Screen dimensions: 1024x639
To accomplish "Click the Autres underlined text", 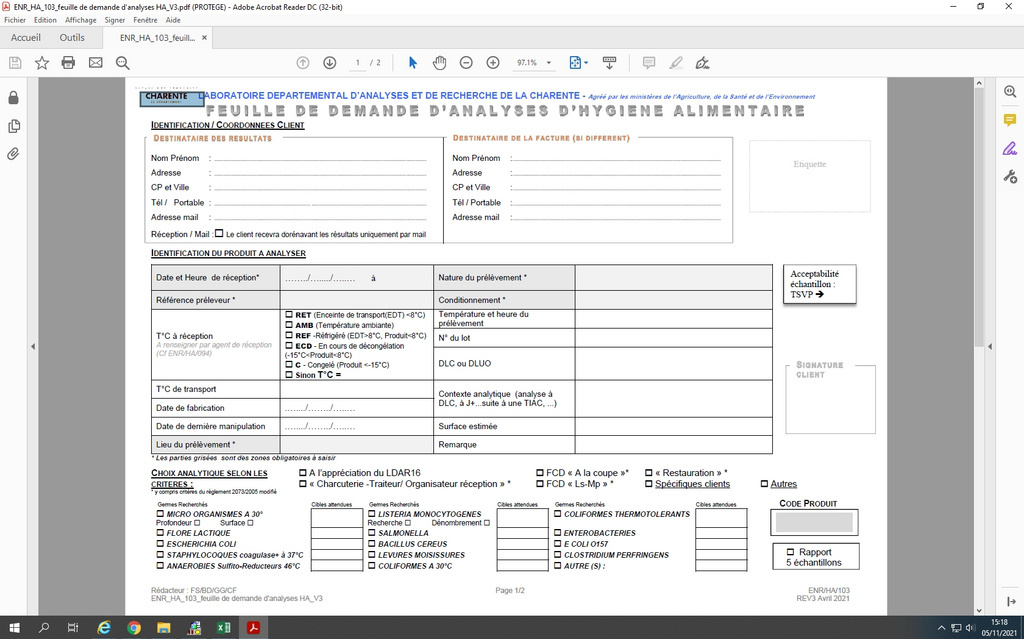I will point(784,484).
